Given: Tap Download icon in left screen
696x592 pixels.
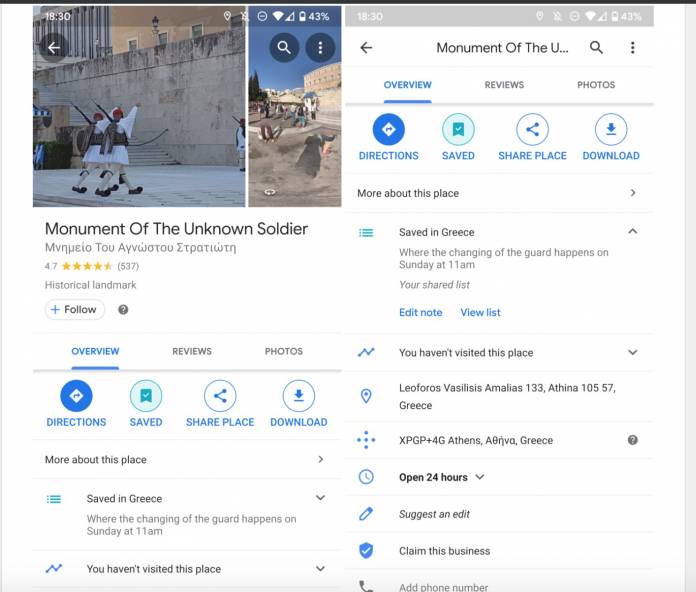Looking at the screenshot, I should point(299,395).
